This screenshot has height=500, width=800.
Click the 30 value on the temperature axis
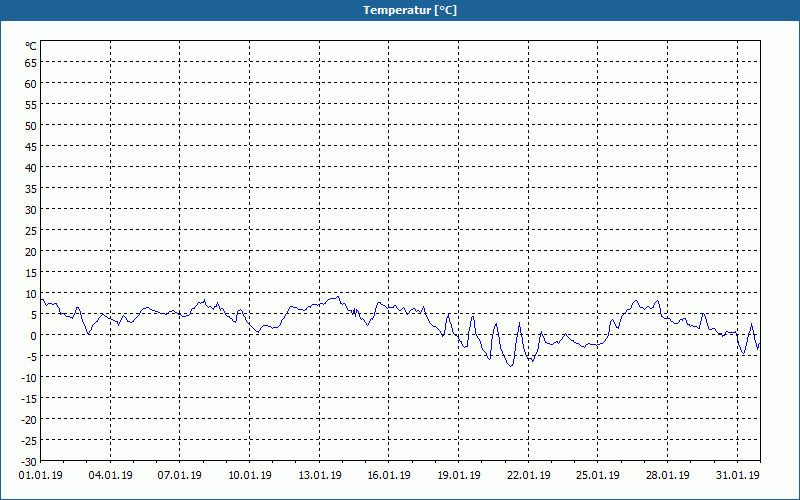tap(30, 209)
